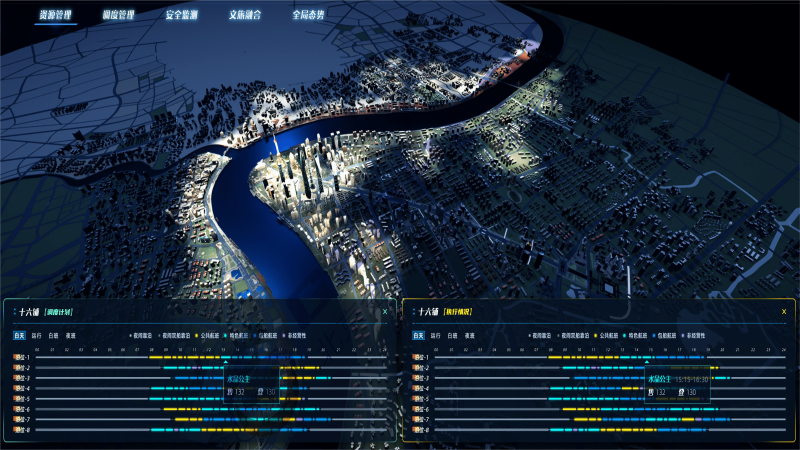This screenshot has width=800, height=450.
Task: Toggle cyan 特色航班 legend in right panel
Action: pyautogui.click(x=637, y=335)
